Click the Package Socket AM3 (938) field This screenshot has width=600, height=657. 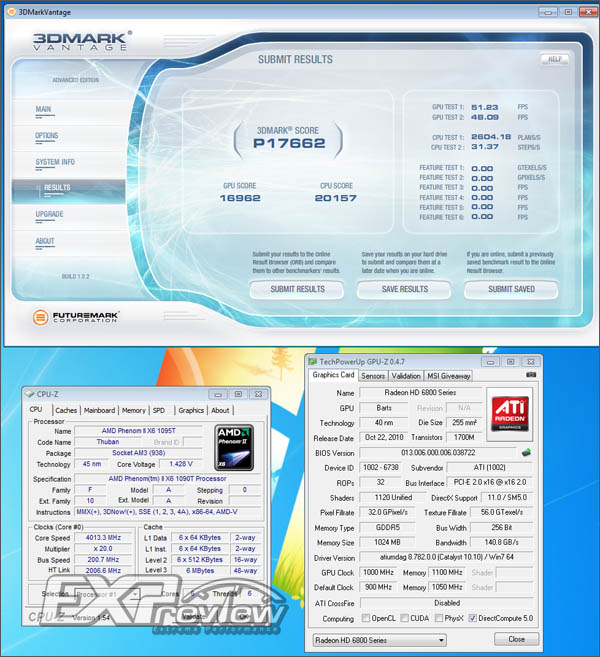pyautogui.click(x=138, y=453)
